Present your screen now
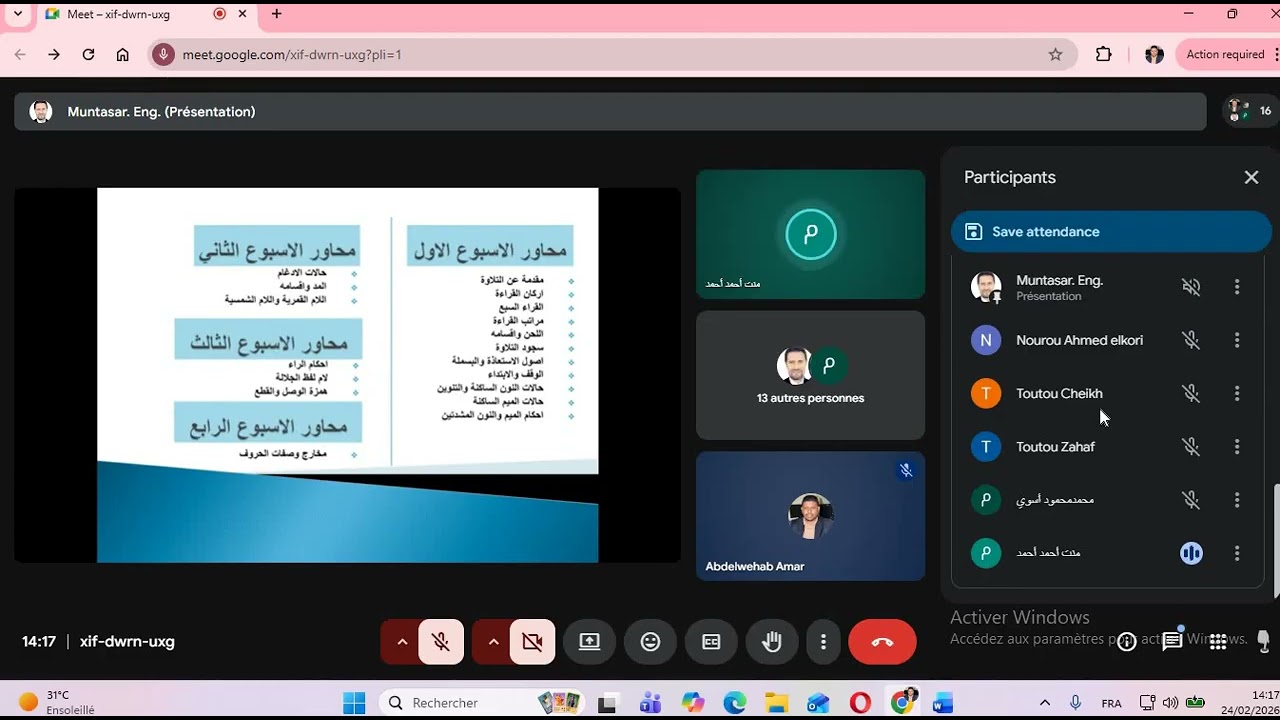The height and width of the screenshot is (720, 1280). 590,642
